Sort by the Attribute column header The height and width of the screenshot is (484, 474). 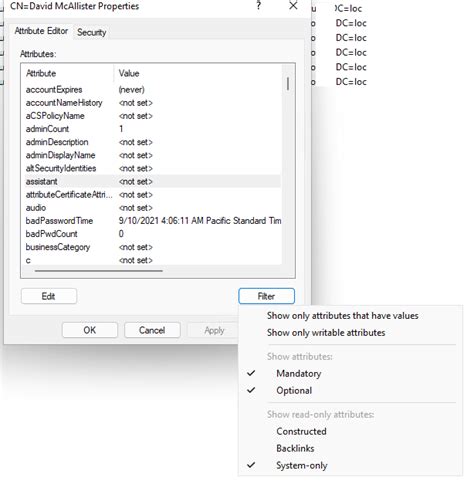[68, 73]
